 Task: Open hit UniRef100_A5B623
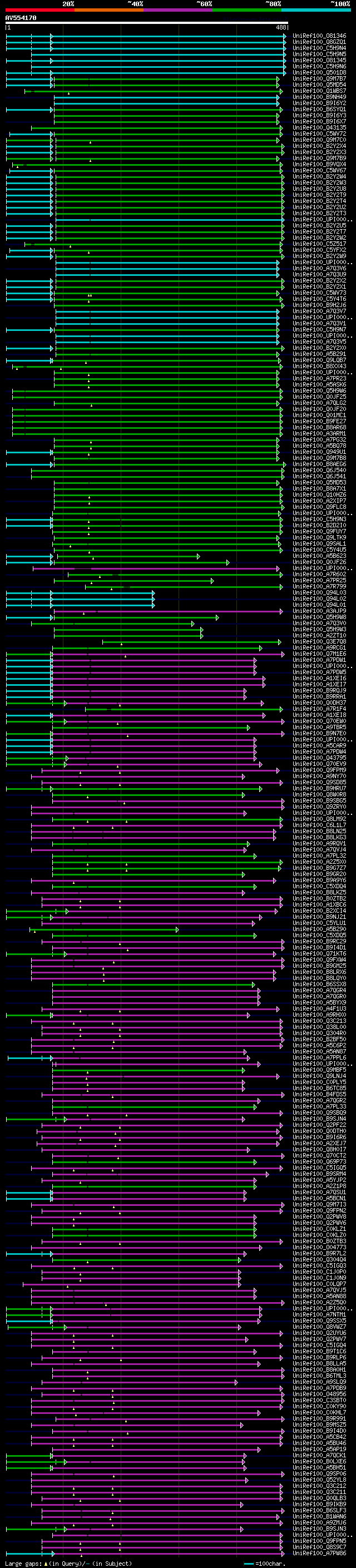(x=319, y=556)
